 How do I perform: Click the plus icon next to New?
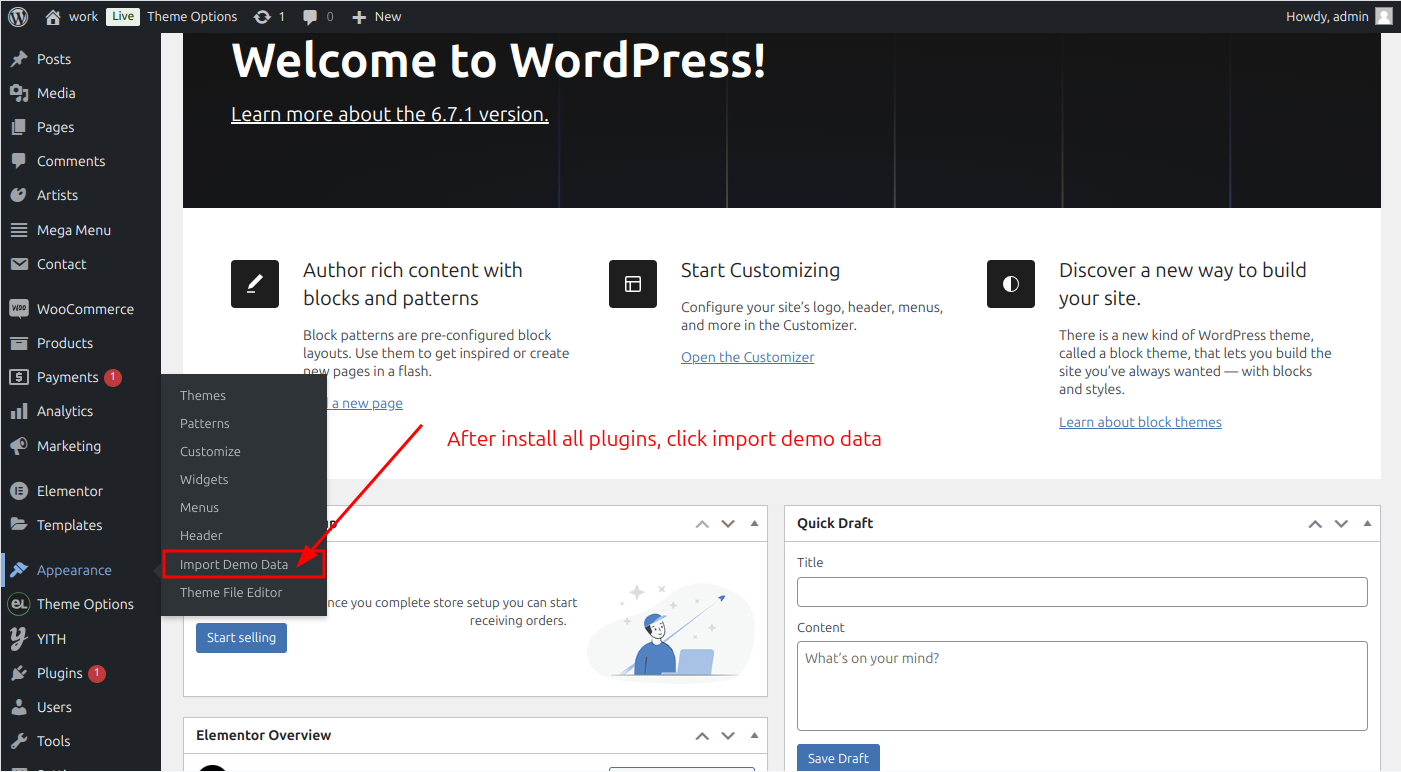pyautogui.click(x=360, y=16)
